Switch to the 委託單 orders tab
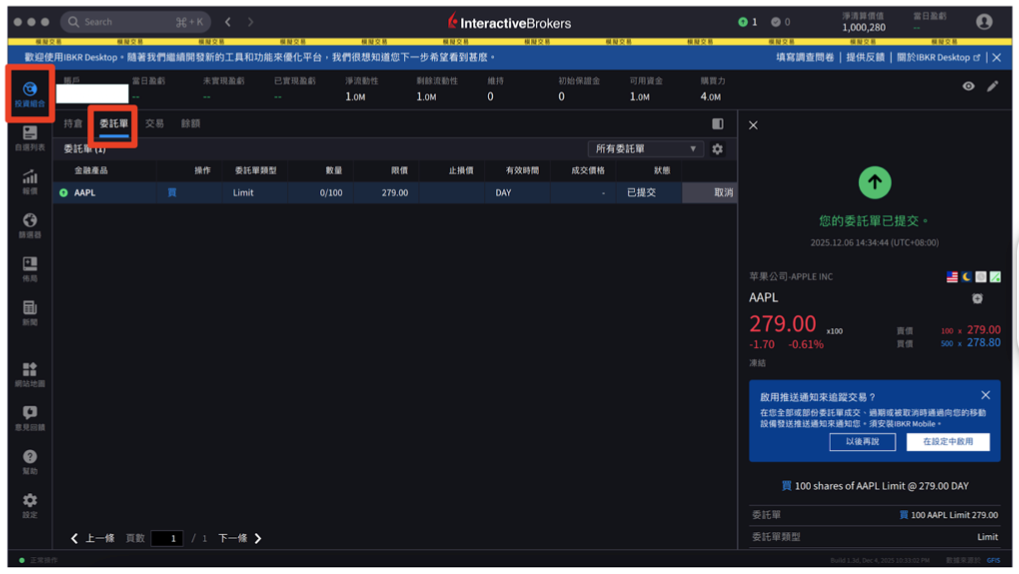 pyautogui.click(x=114, y=124)
